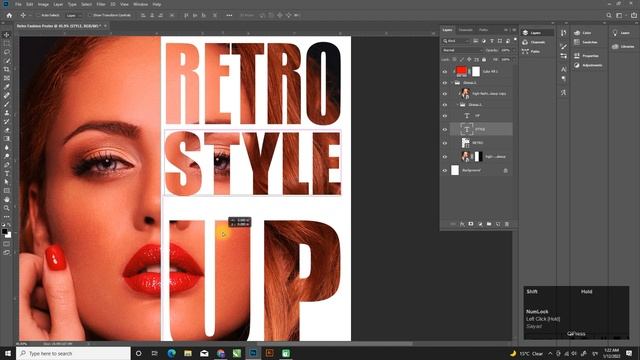This screenshot has width=640, height=360.
Task: Open the Filter menu
Action: point(101,4)
